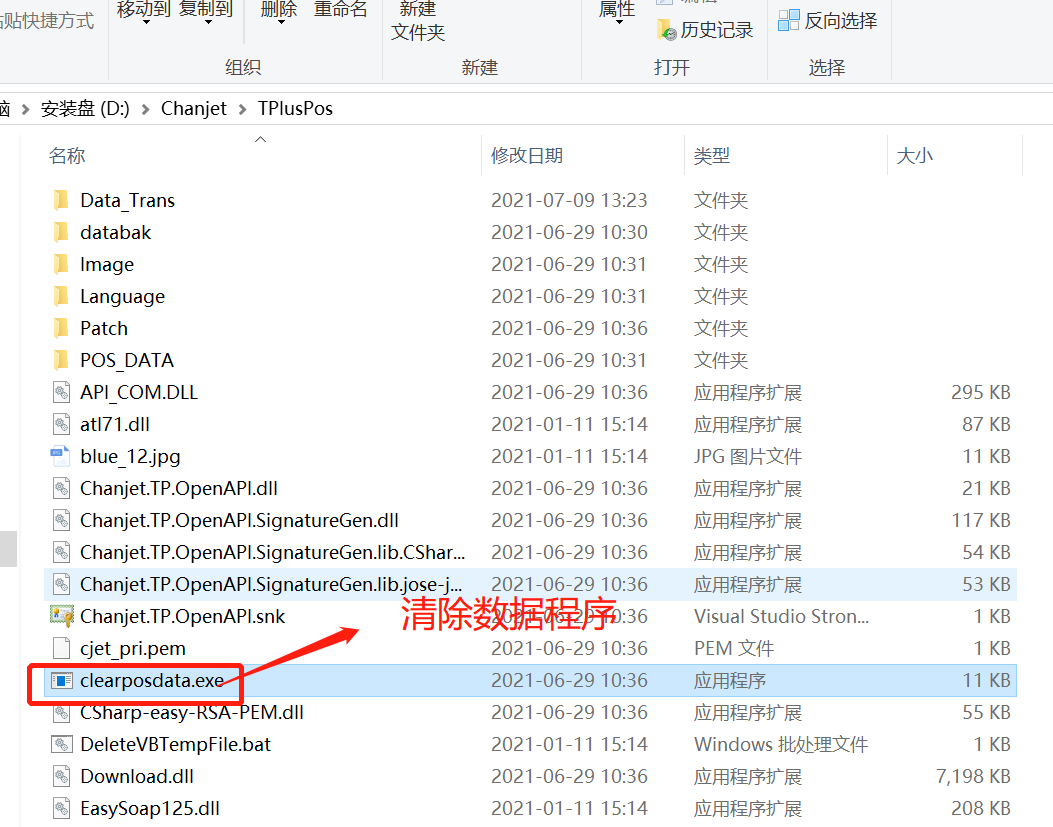Screen dimensions: 1053x827
Task: Click the blue_12.jpg image file icon
Action: pyautogui.click(x=60, y=456)
